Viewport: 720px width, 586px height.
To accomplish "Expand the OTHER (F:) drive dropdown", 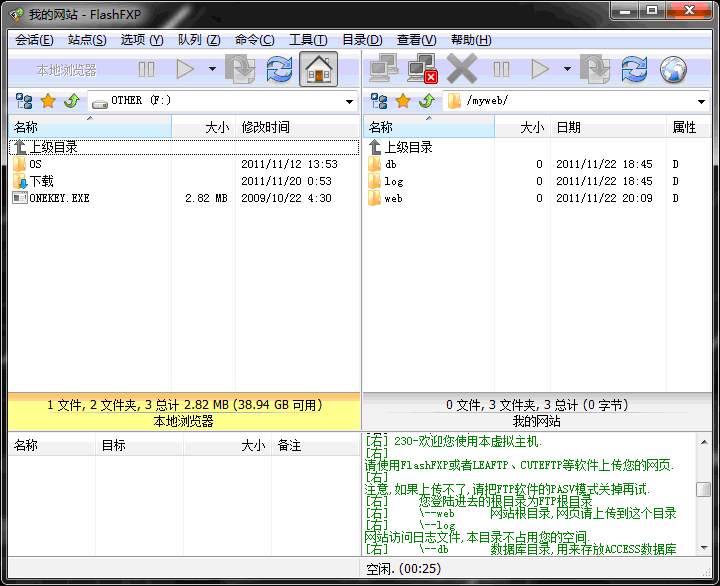I will click(x=349, y=101).
